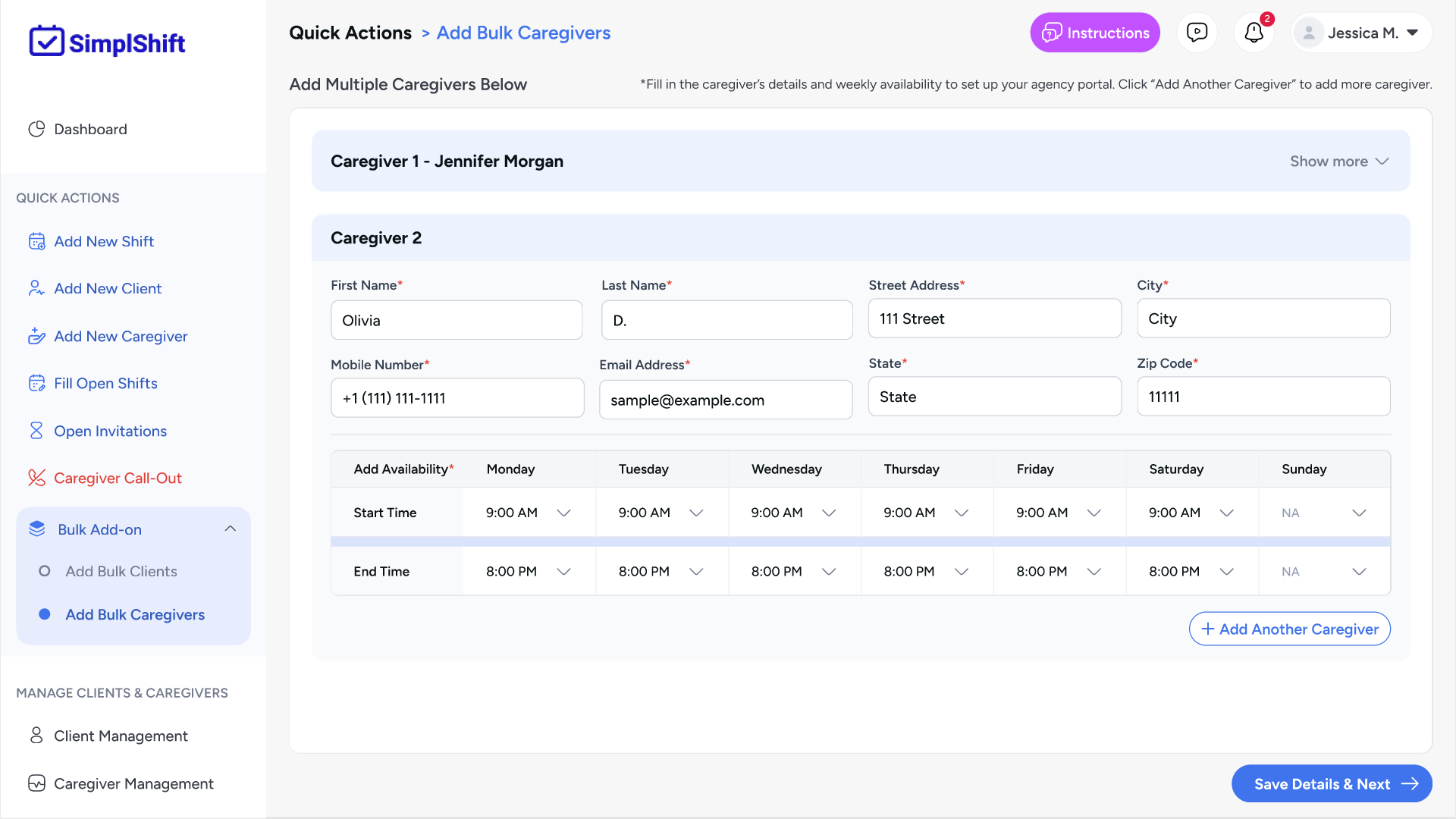Click the notifications bell with badge
This screenshot has height=819, width=1456.
coord(1254,33)
